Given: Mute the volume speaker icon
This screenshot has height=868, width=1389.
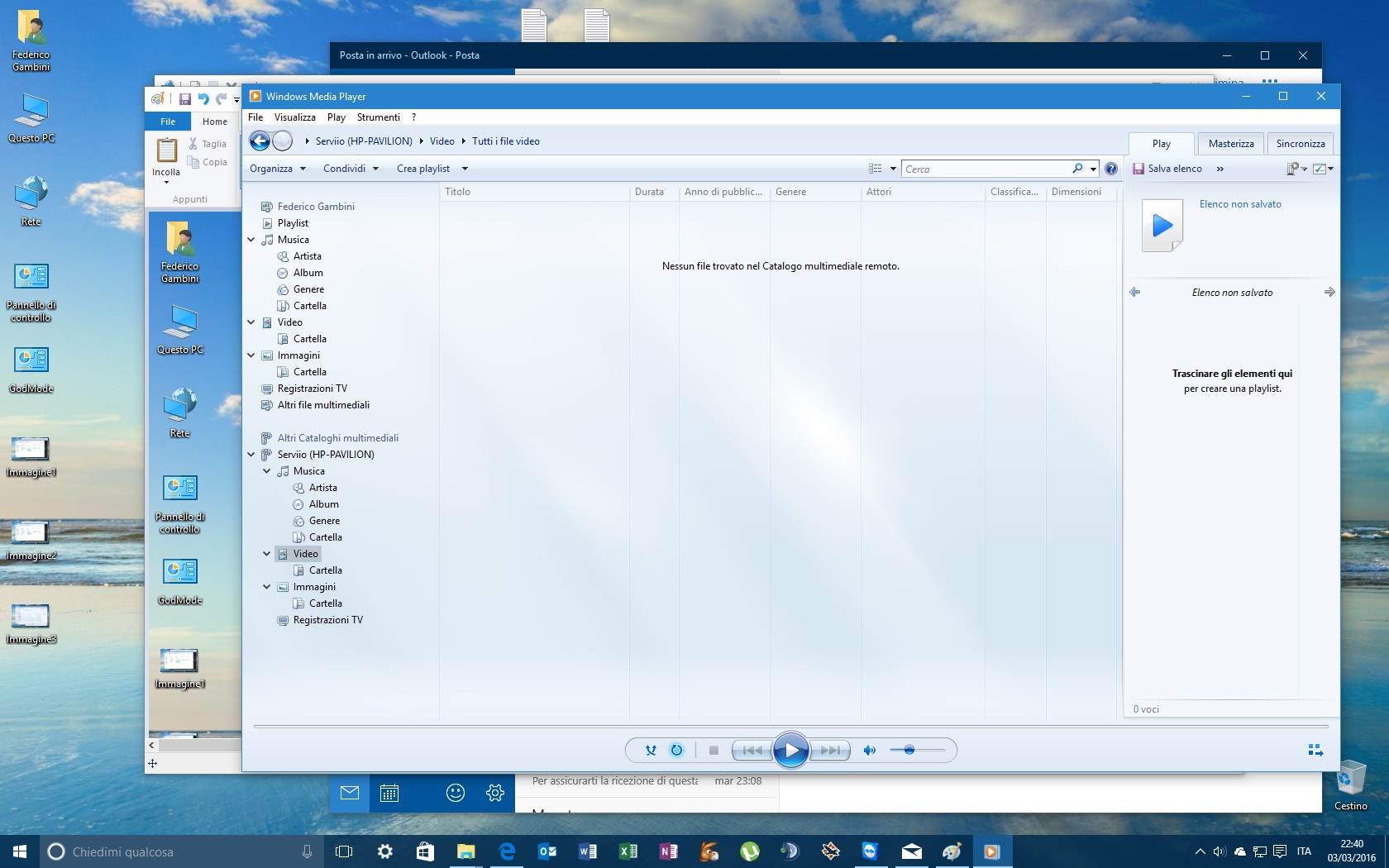Looking at the screenshot, I should (x=869, y=751).
